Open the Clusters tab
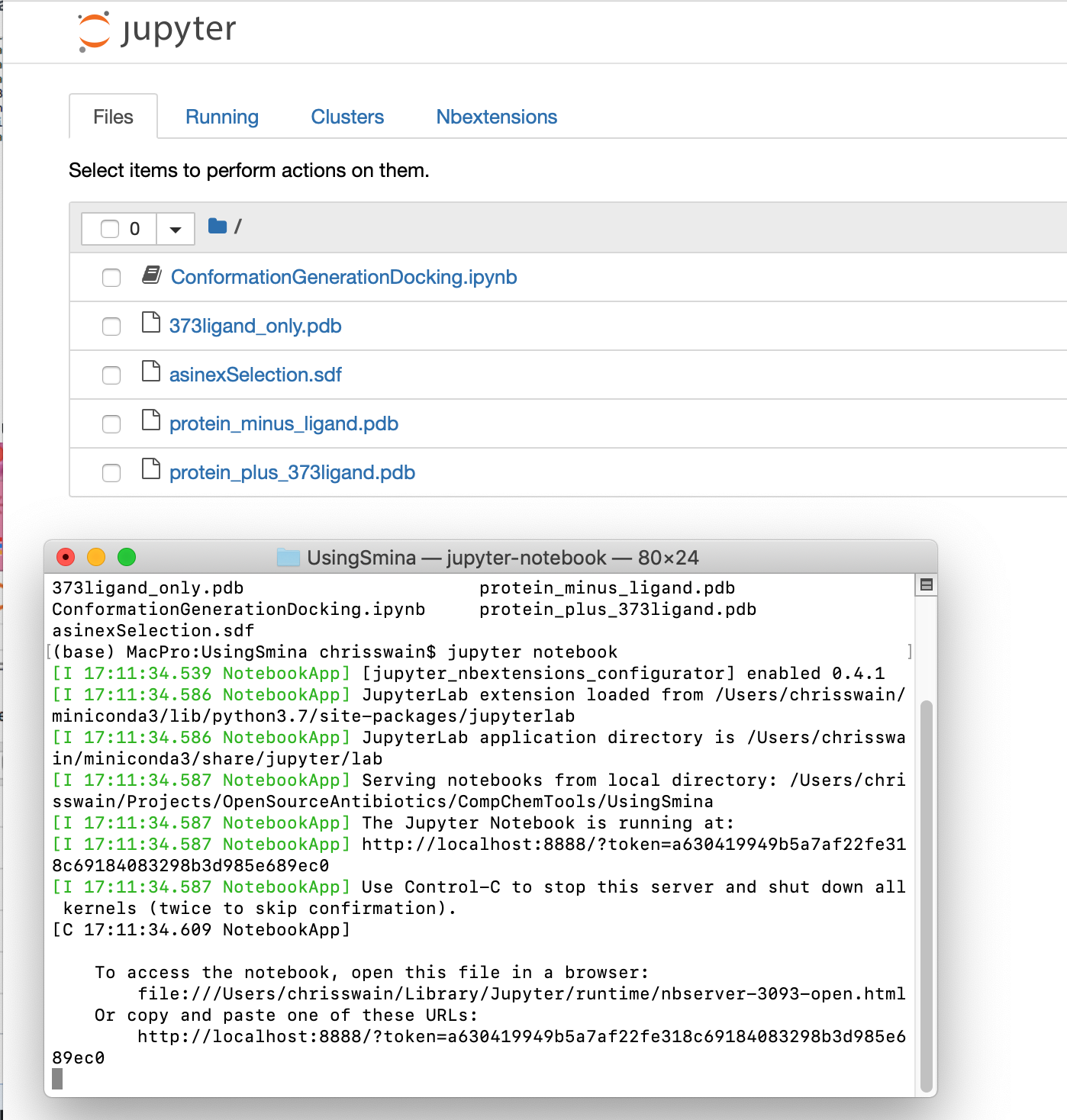 pos(347,117)
